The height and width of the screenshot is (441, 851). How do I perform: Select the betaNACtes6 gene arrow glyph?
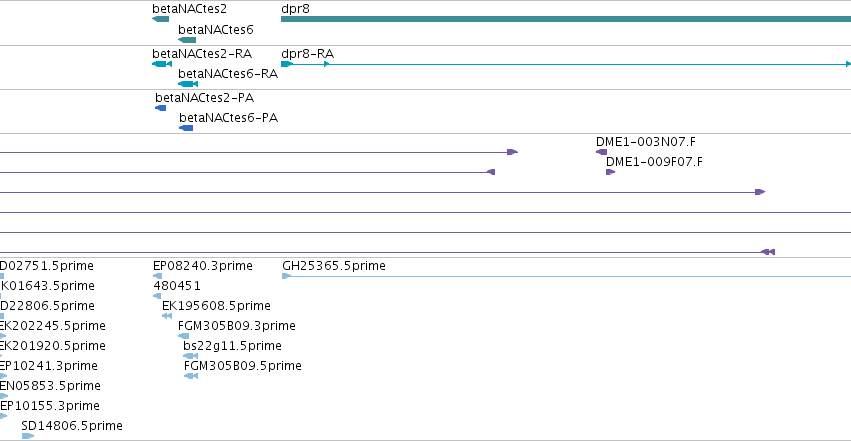[187, 40]
